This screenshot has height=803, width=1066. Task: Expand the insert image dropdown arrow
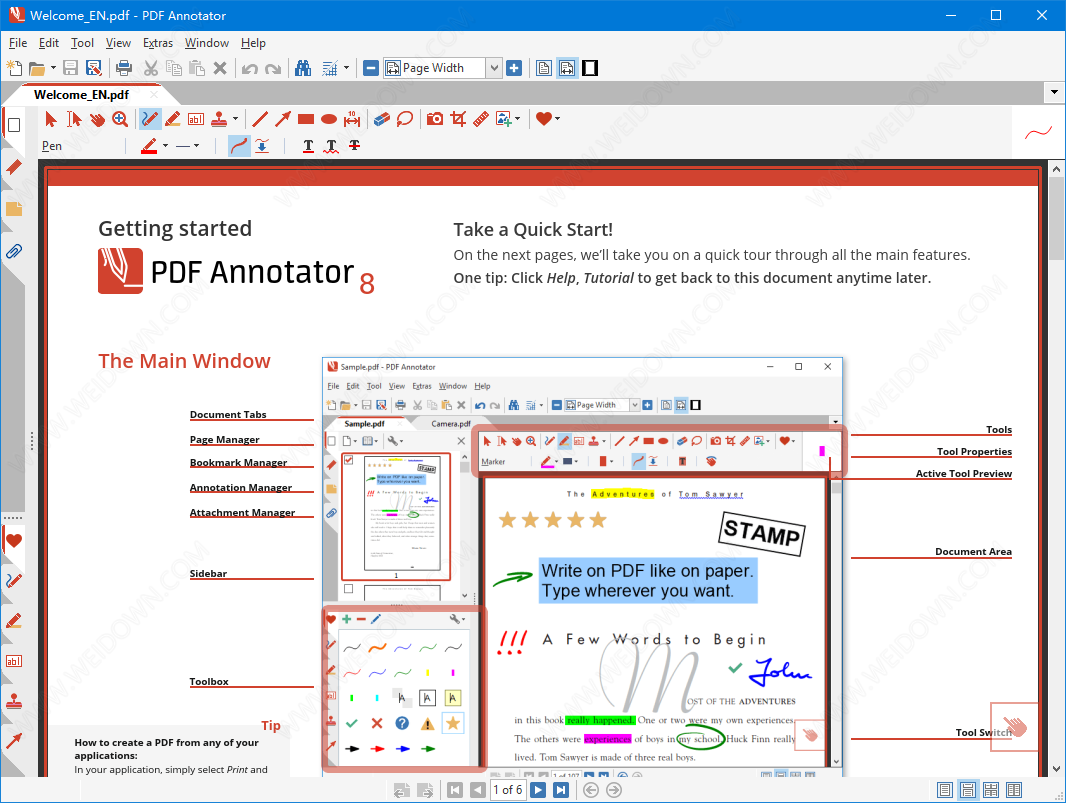tap(517, 119)
